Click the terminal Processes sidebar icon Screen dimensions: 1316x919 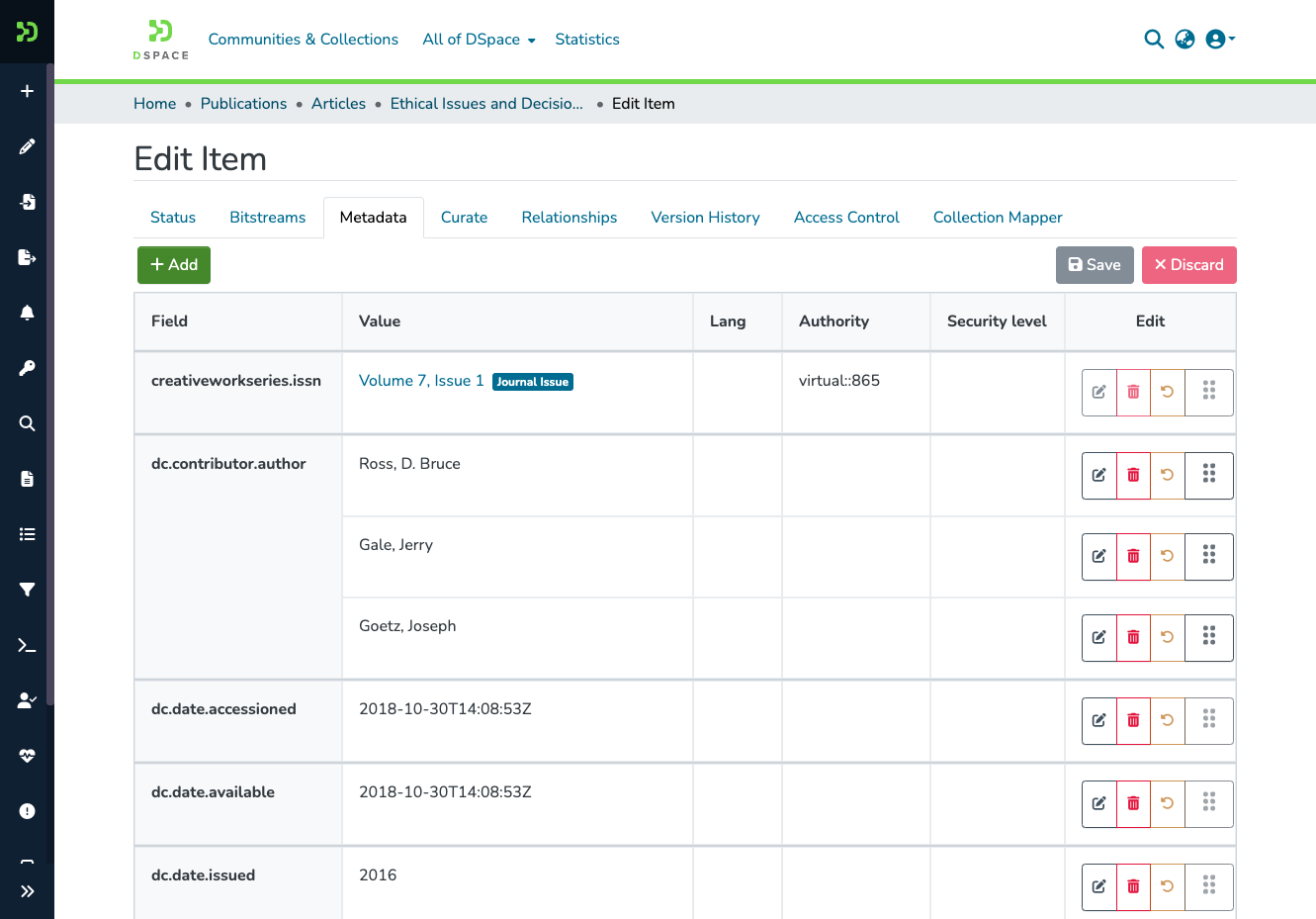tap(27, 645)
